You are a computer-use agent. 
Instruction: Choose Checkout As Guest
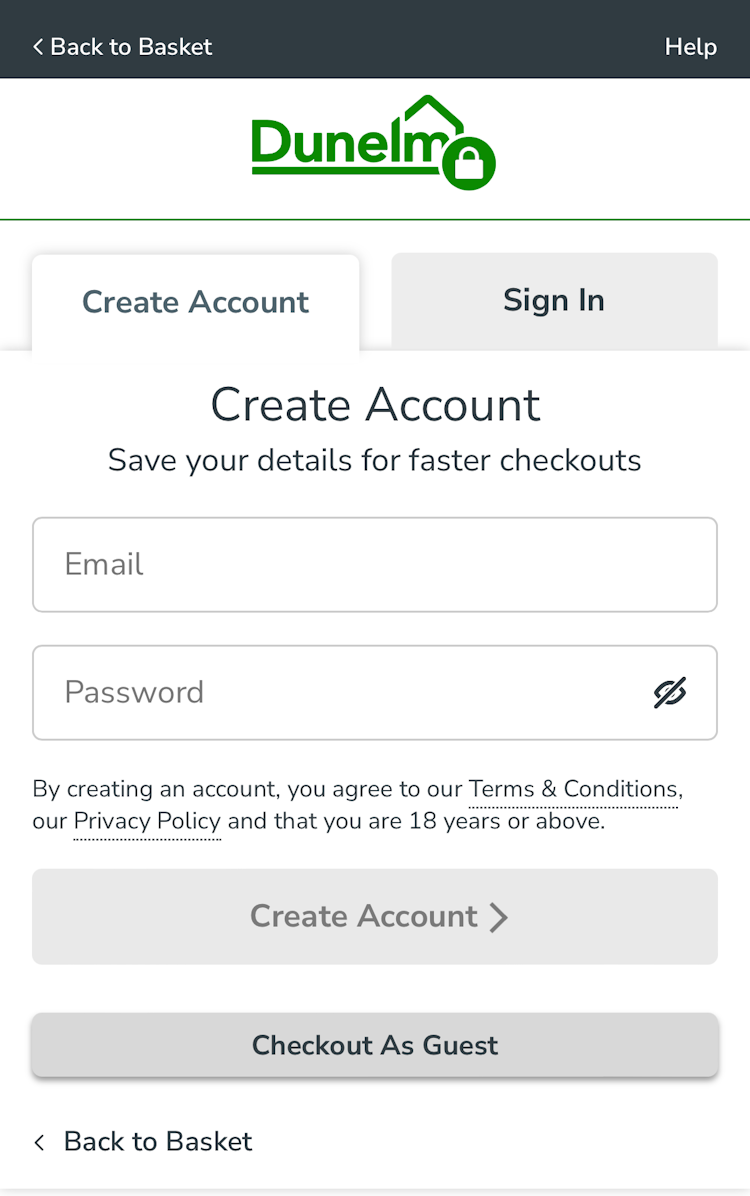[x=375, y=1045]
